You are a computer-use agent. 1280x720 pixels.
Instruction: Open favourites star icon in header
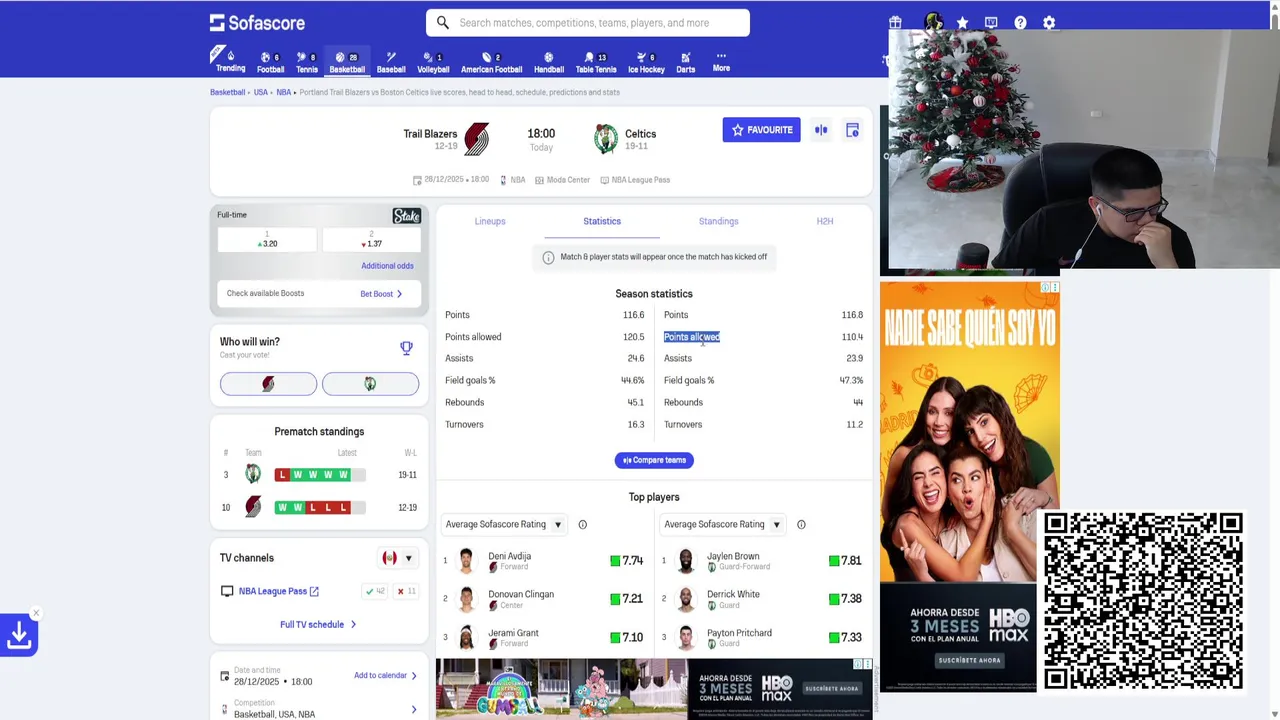click(x=962, y=22)
